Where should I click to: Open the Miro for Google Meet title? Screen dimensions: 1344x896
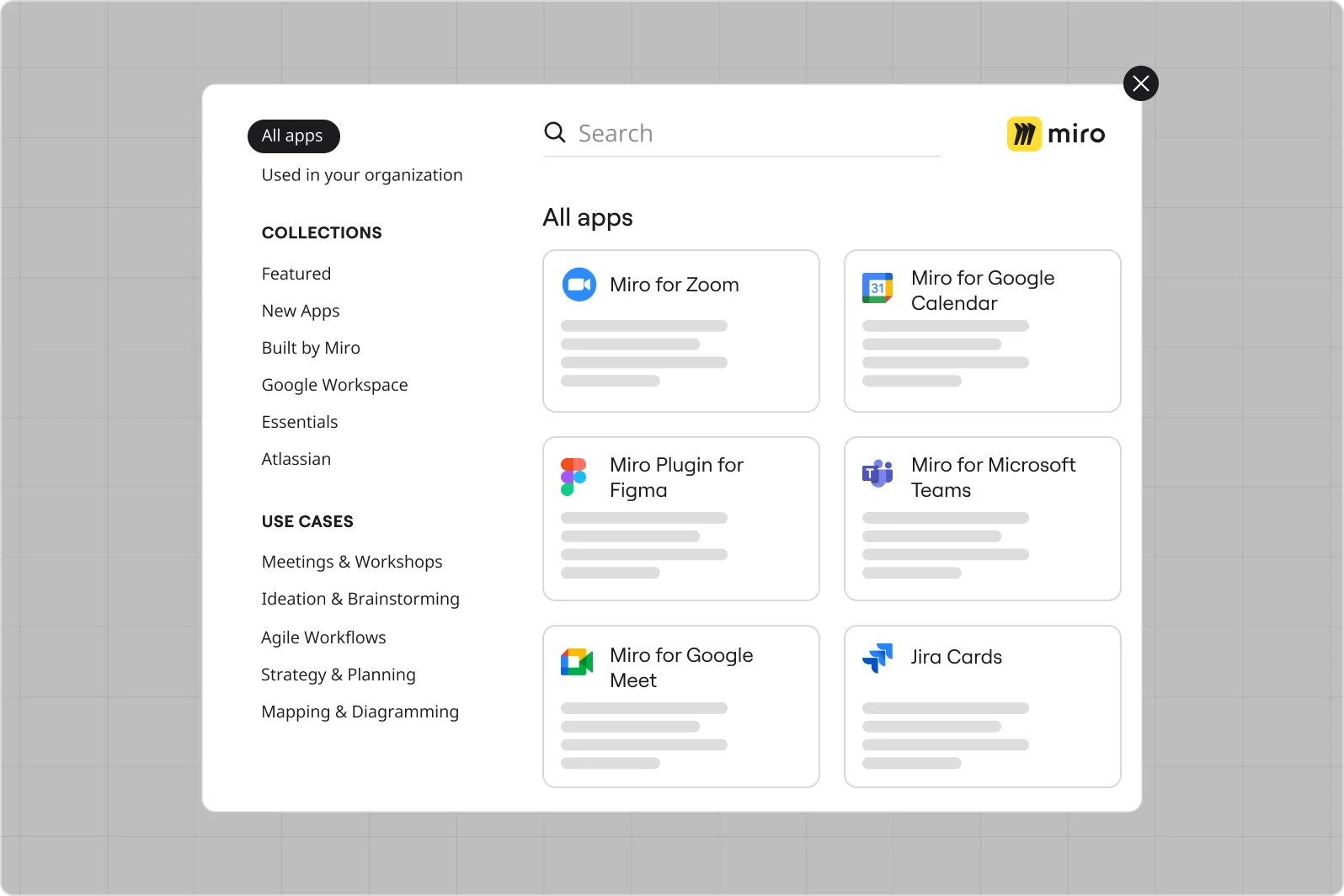tap(681, 668)
